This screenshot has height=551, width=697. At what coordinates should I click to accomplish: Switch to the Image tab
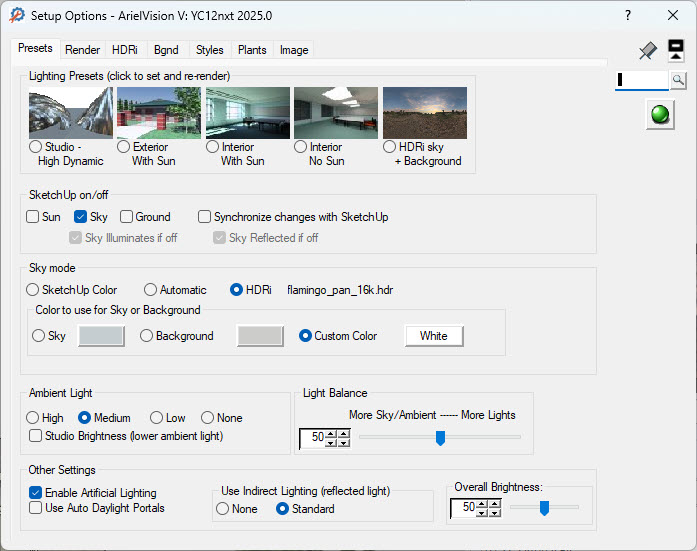294,50
